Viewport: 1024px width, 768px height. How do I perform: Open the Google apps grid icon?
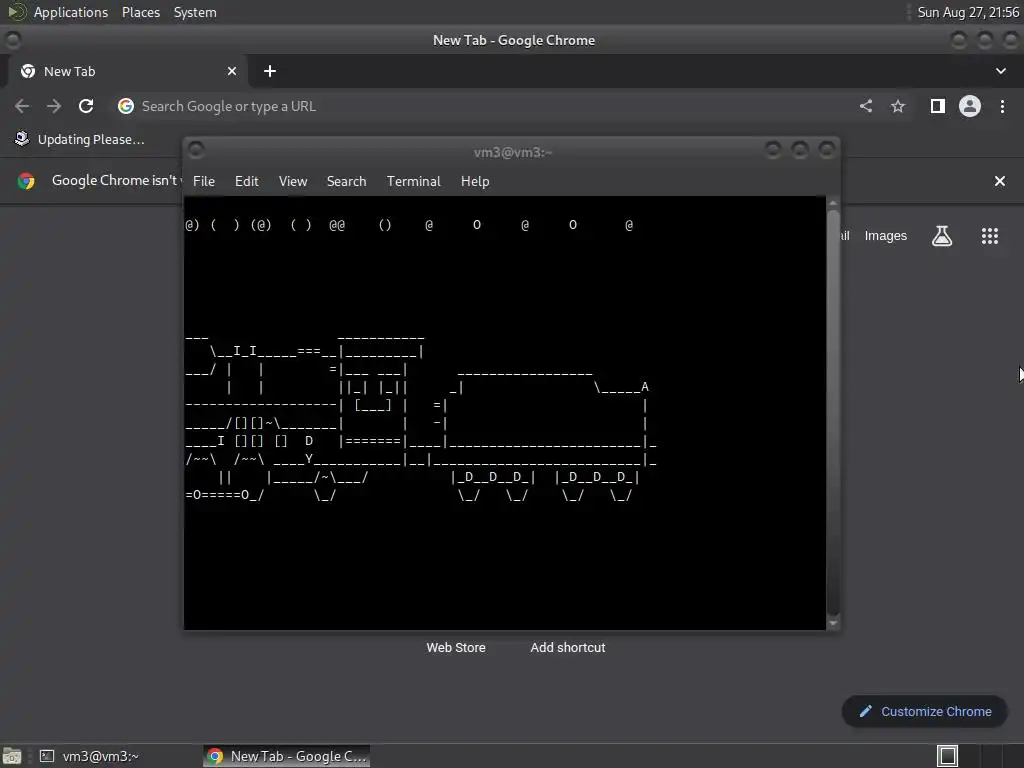[x=990, y=236]
